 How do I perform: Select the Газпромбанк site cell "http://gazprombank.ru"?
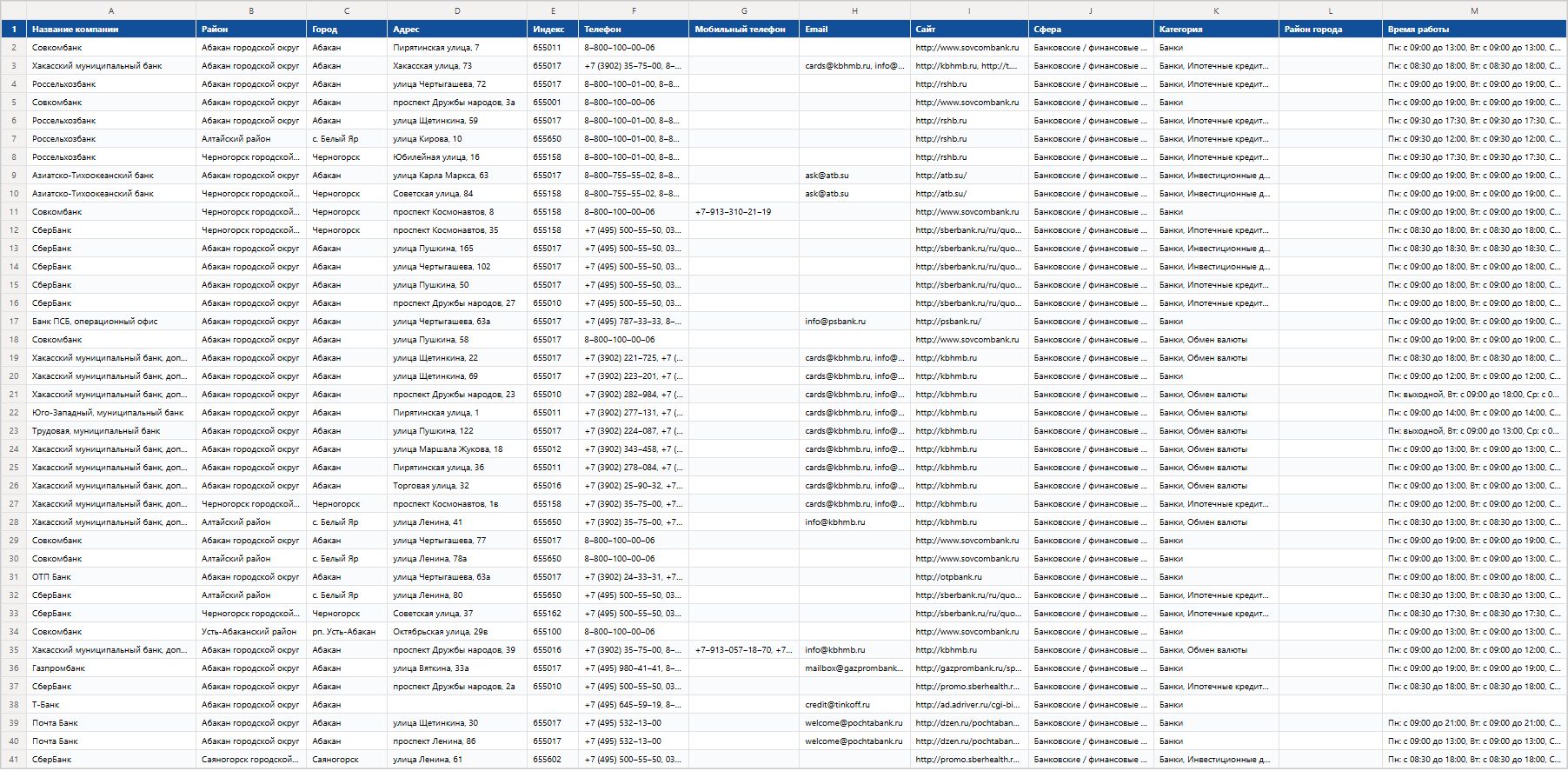[x=969, y=668]
